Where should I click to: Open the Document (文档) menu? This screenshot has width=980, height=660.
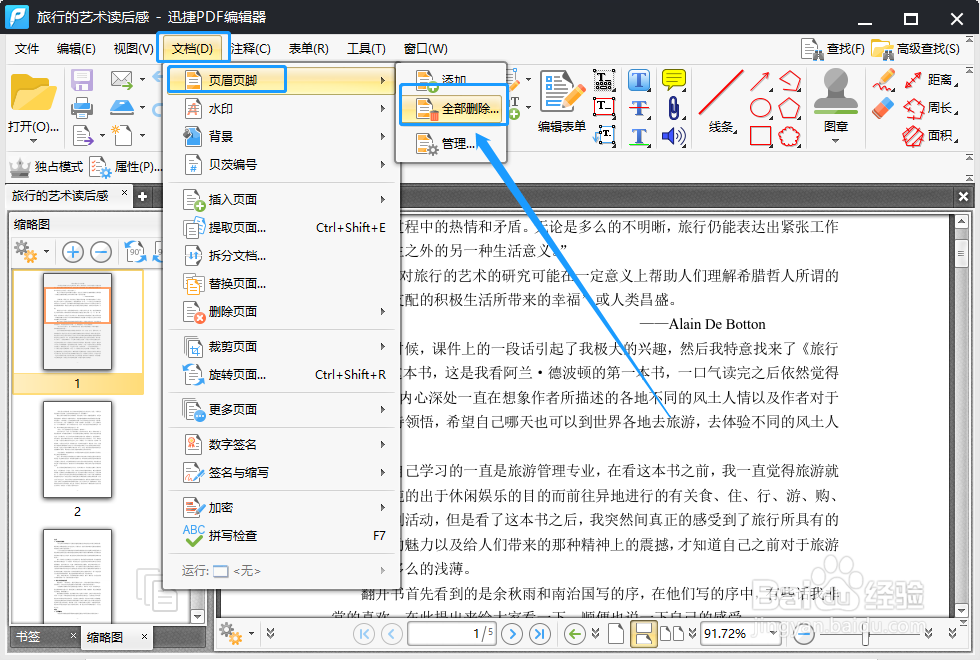pos(192,48)
